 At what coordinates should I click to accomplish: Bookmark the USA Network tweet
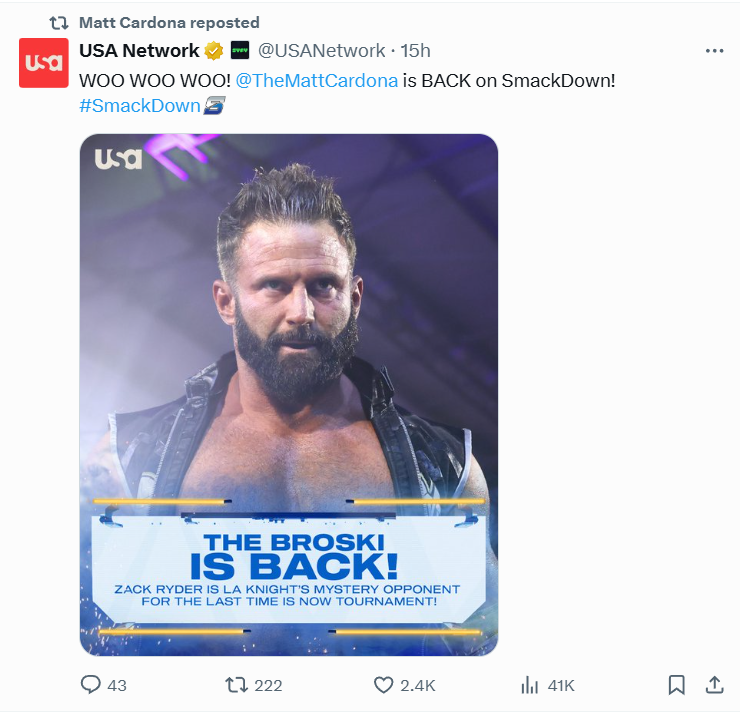pos(676,685)
